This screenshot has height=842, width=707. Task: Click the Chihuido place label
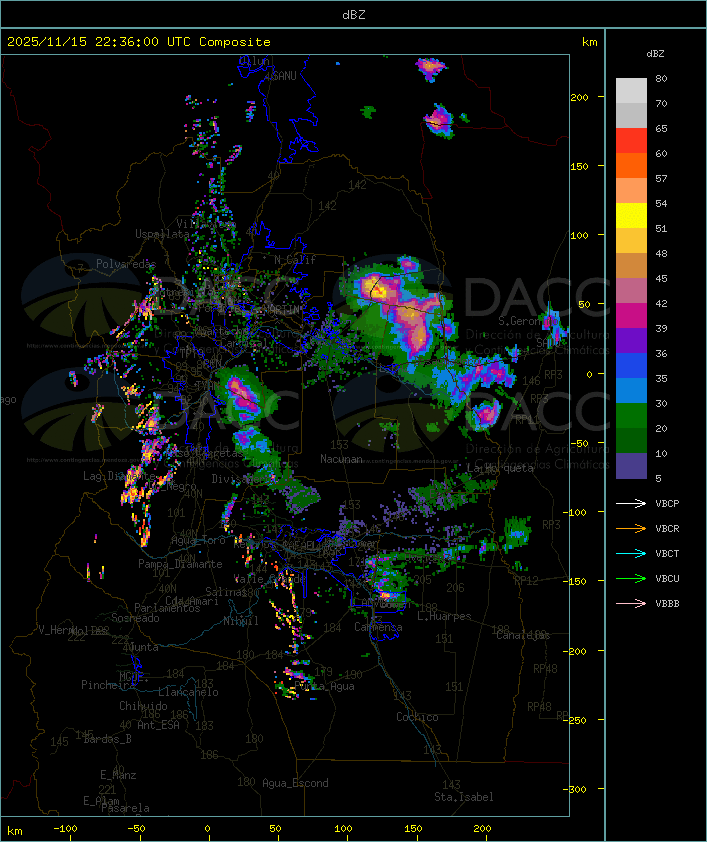143,706
